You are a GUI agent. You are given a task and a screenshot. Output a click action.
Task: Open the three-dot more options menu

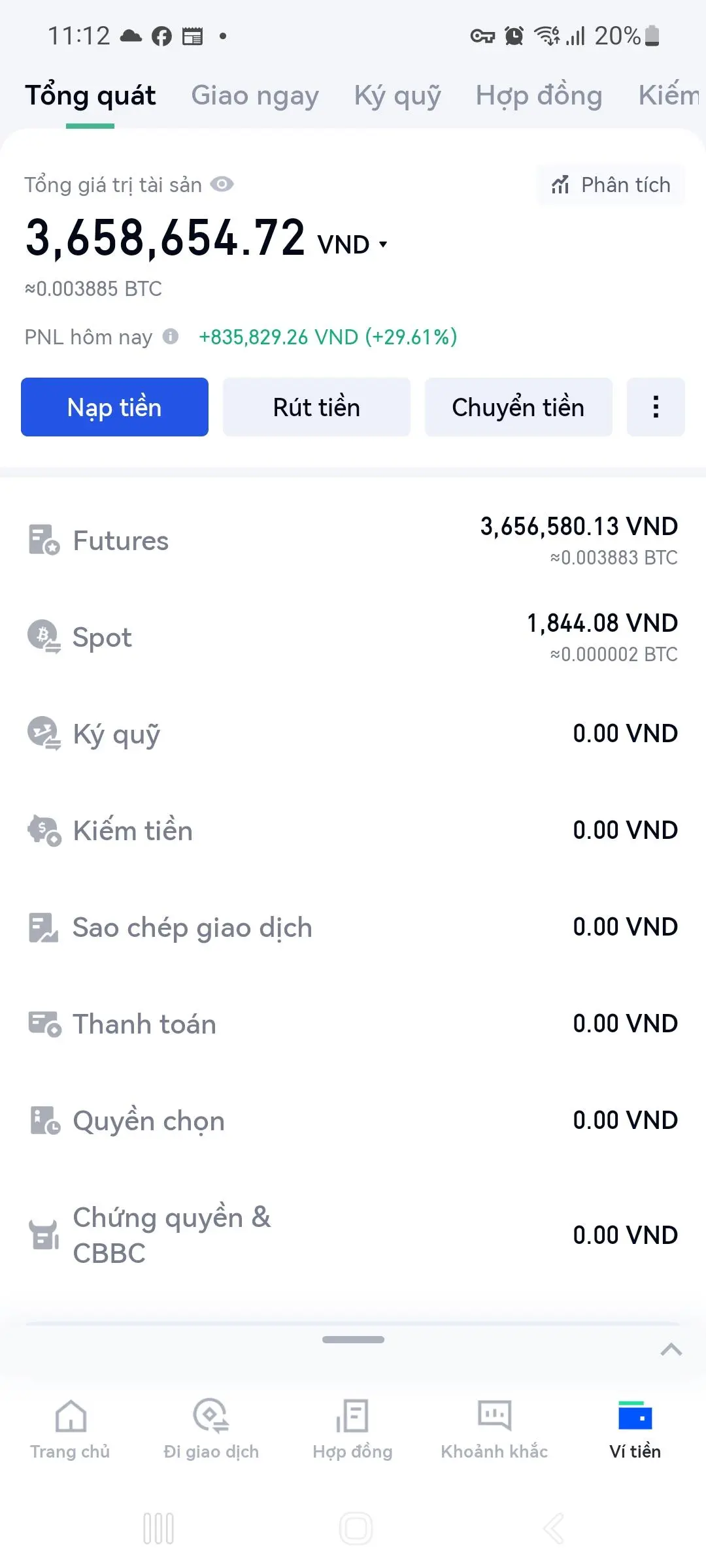pos(656,407)
